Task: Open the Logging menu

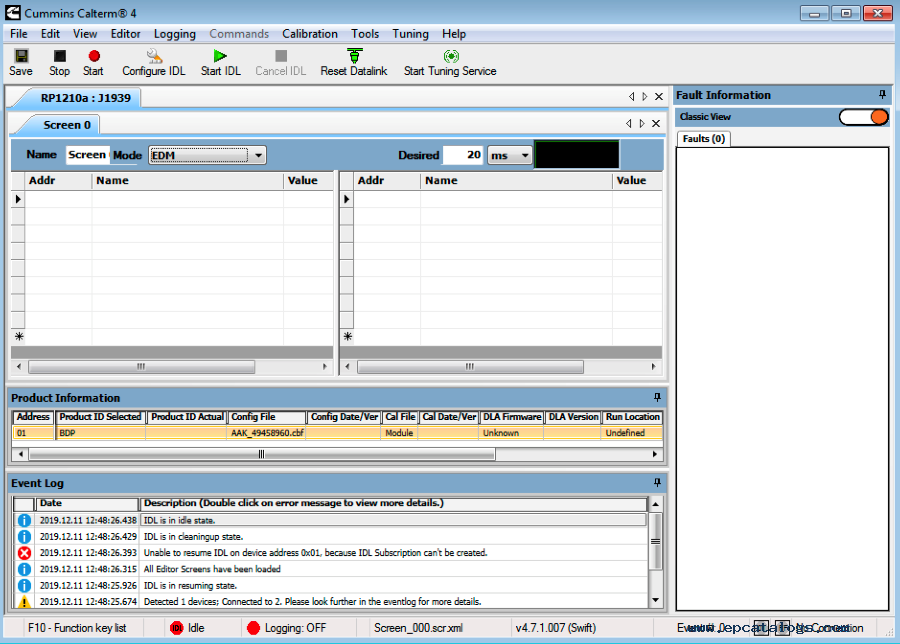Action: [x=174, y=34]
